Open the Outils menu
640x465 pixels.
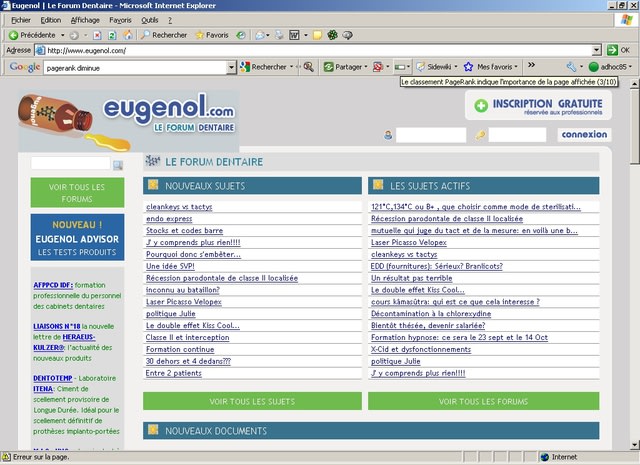click(149, 20)
